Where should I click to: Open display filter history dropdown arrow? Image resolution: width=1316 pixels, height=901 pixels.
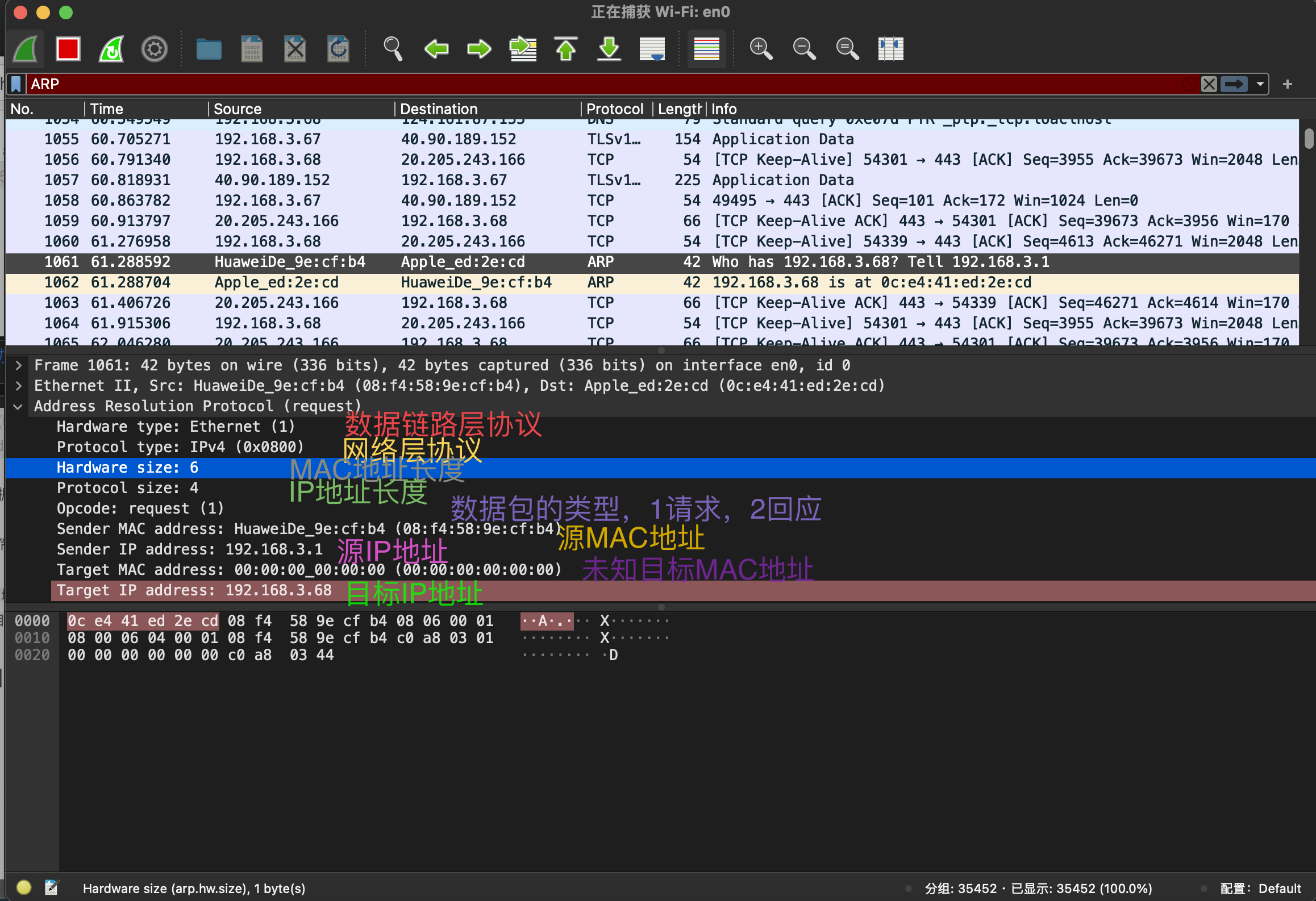click(1260, 84)
